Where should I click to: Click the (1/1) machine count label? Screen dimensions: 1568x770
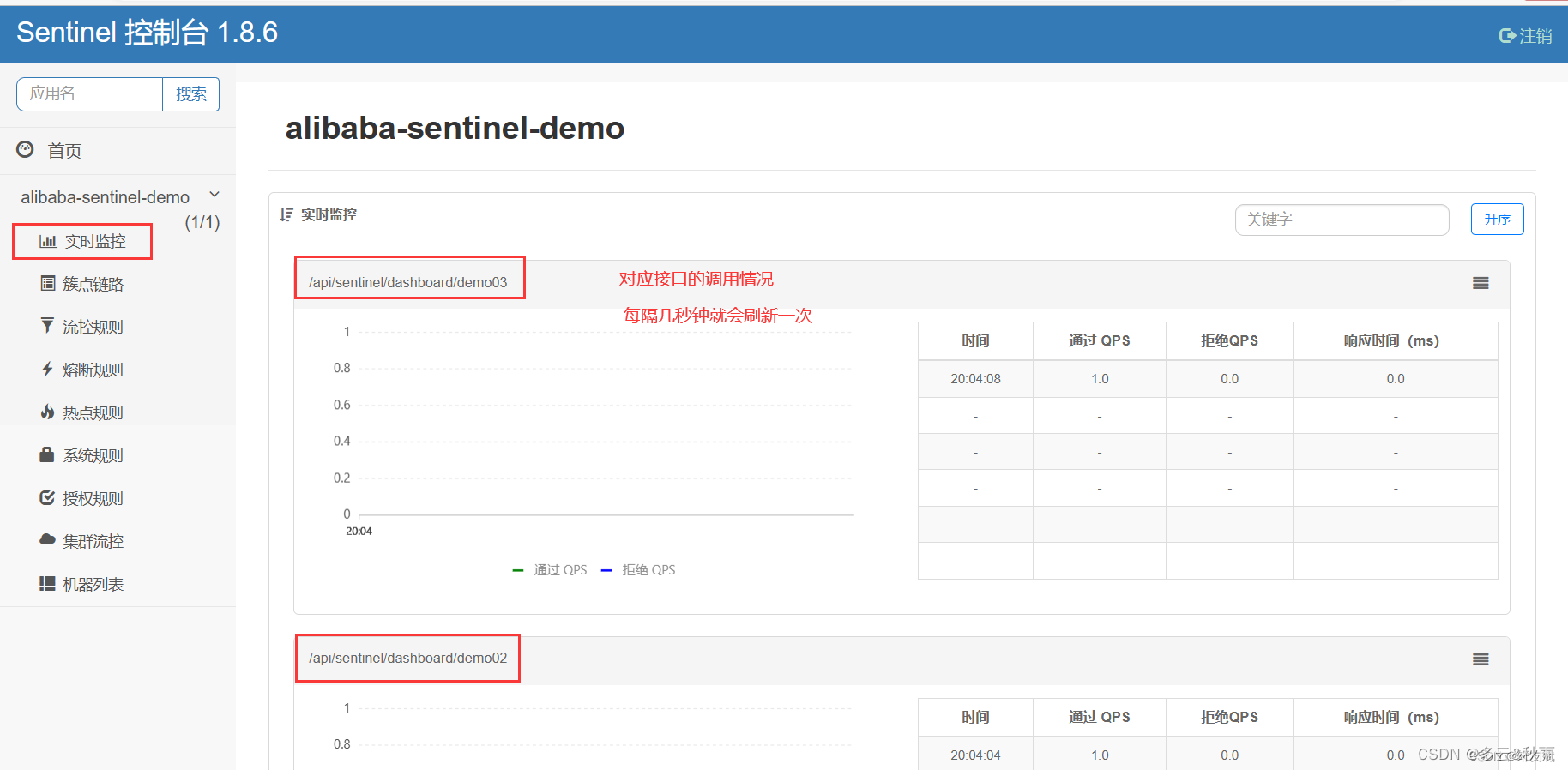click(x=202, y=222)
